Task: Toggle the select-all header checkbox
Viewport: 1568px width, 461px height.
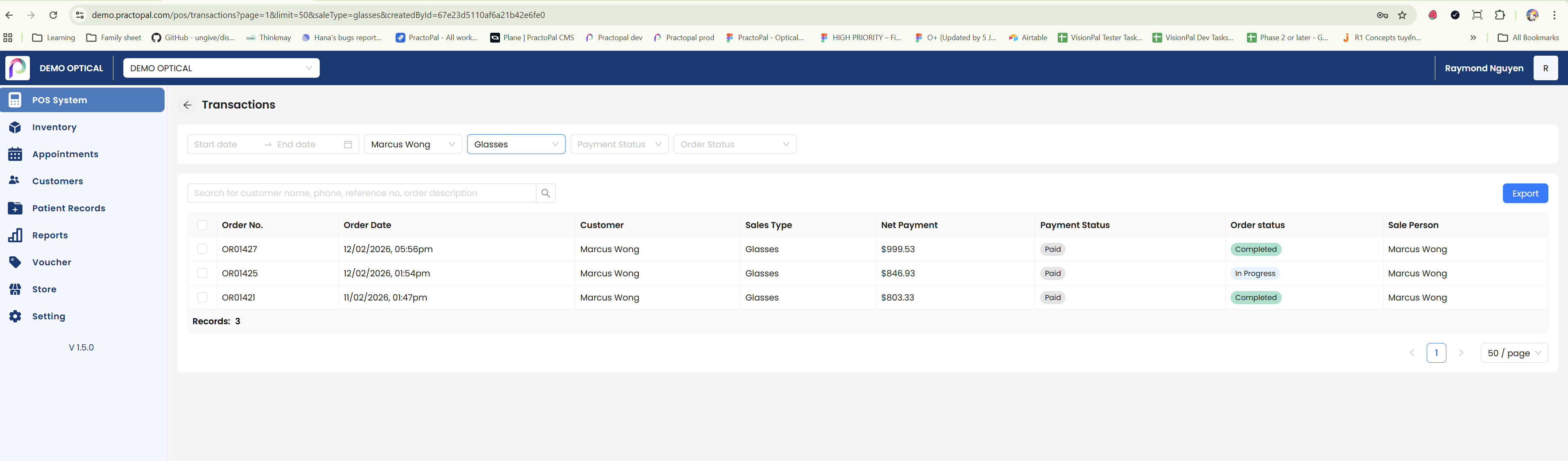Action: (202, 225)
